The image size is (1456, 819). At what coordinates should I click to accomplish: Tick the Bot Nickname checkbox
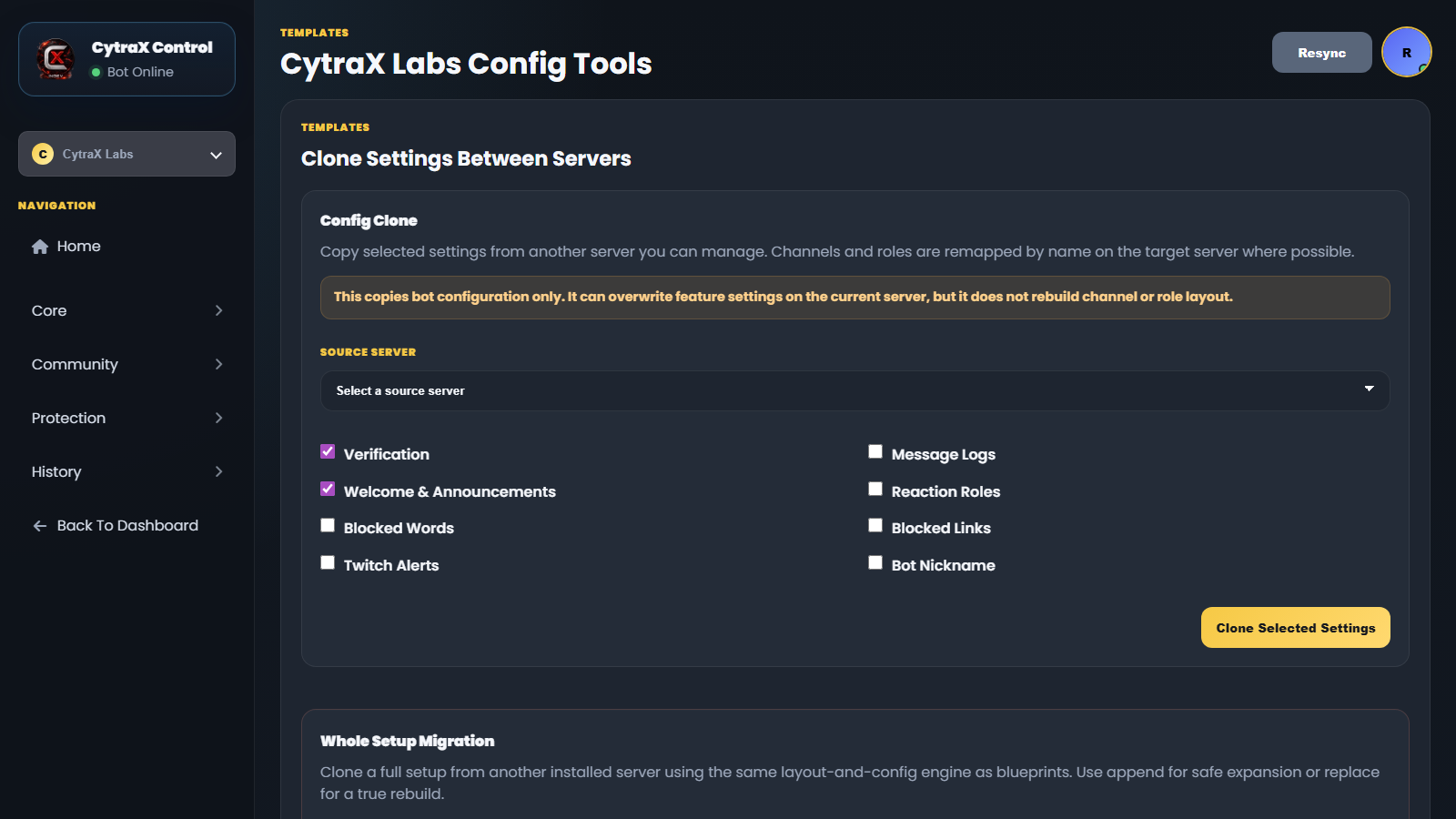(875, 563)
